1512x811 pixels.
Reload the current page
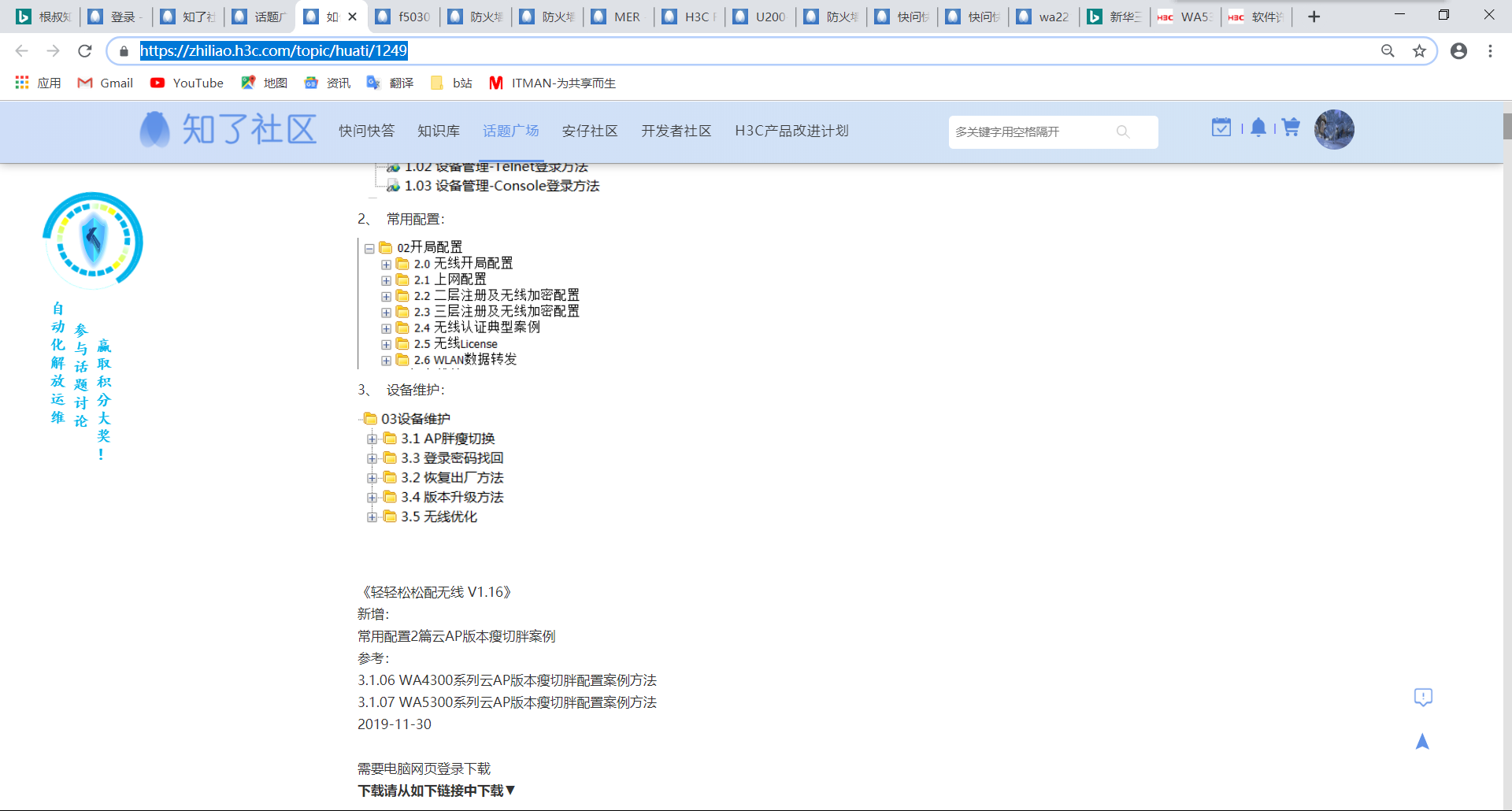pyautogui.click(x=85, y=51)
